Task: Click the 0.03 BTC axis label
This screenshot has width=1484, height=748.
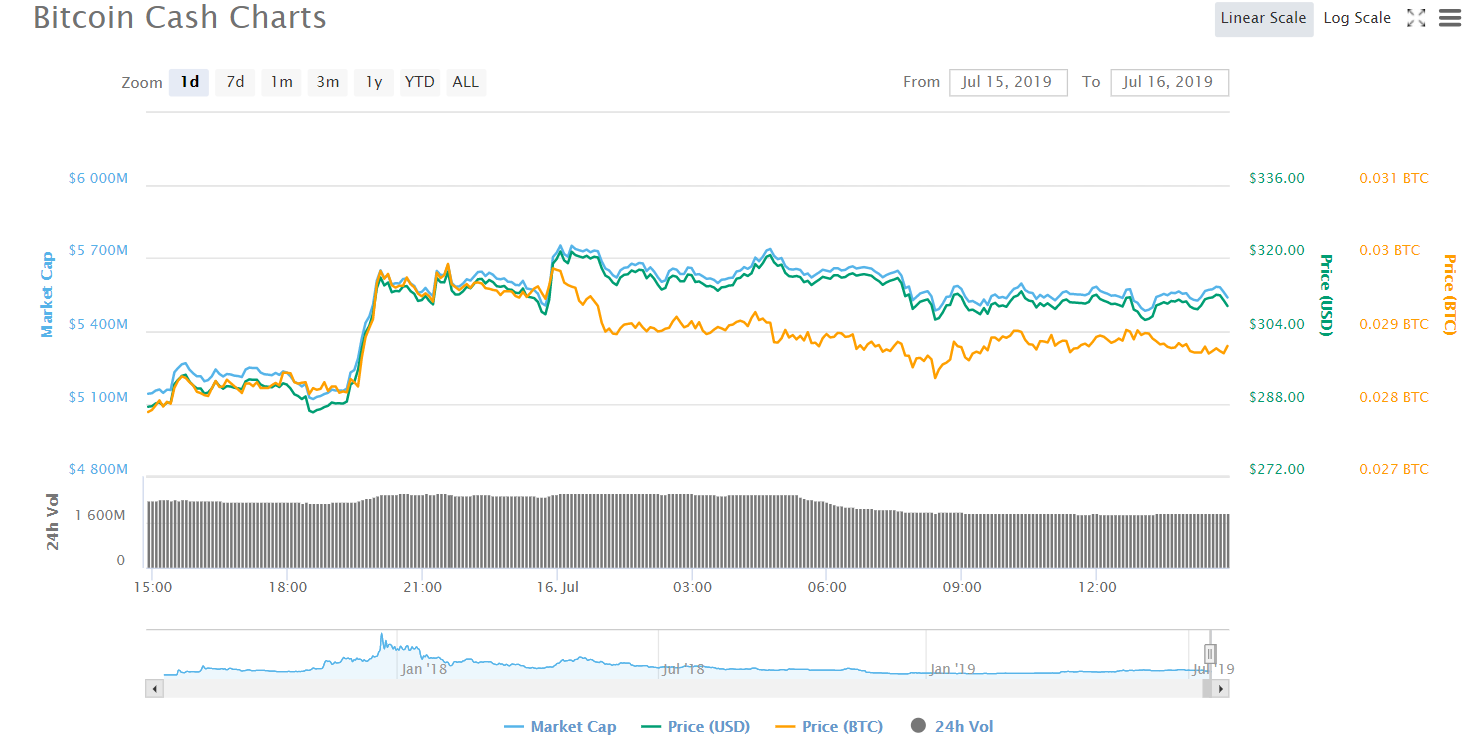Action: click(1389, 250)
